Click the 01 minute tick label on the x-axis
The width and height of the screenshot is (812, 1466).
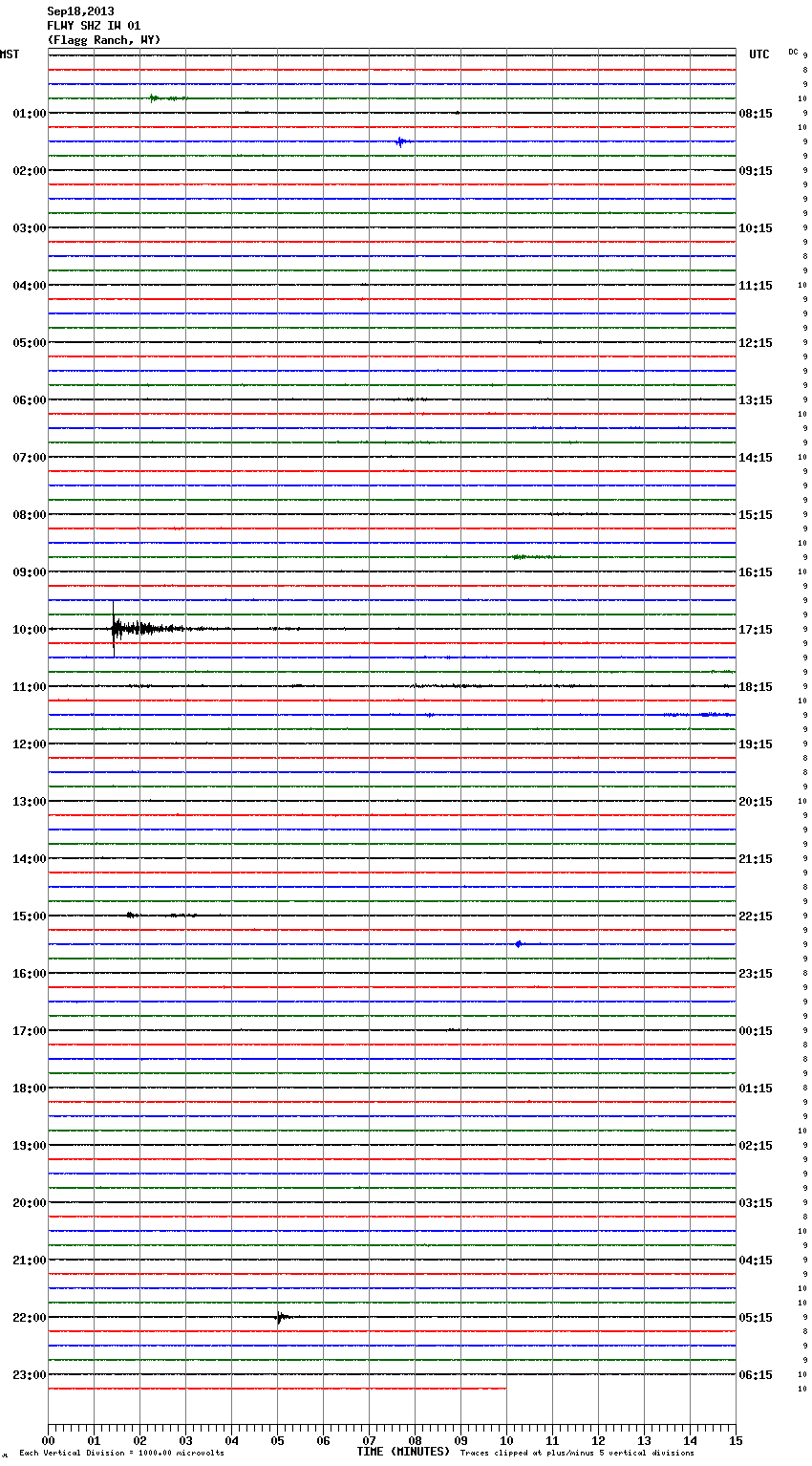point(94,1440)
